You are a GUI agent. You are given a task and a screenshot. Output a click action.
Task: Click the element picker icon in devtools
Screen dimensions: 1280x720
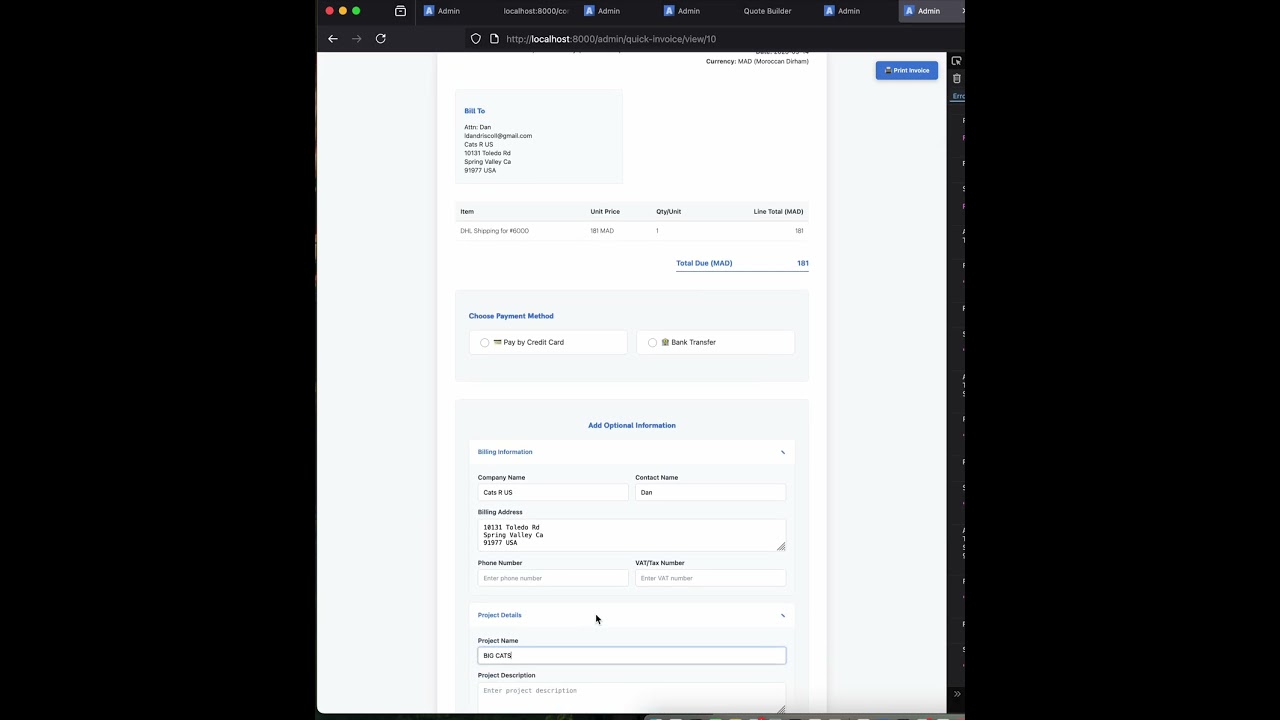tap(956, 61)
